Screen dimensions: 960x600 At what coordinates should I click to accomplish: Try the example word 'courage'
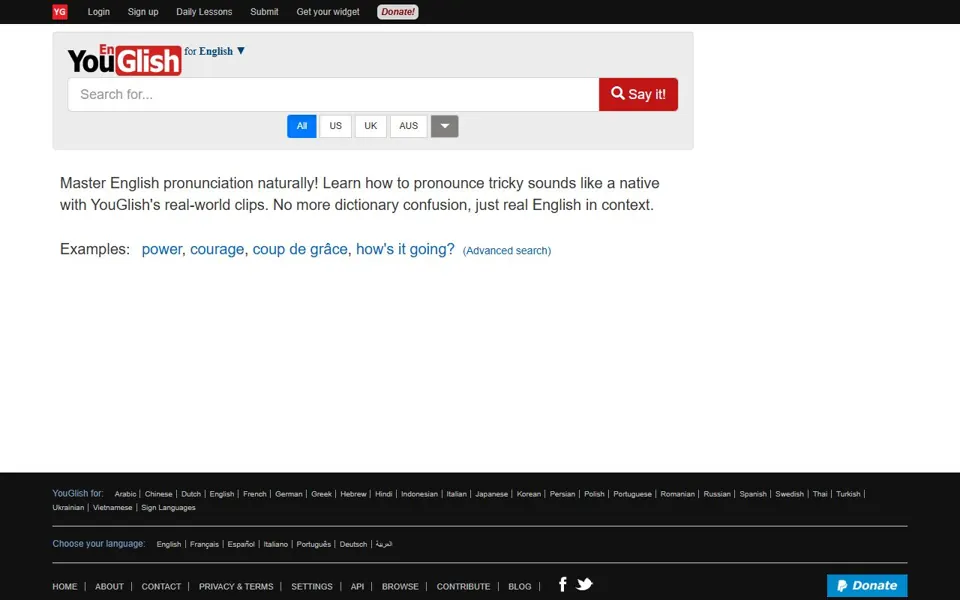point(217,249)
